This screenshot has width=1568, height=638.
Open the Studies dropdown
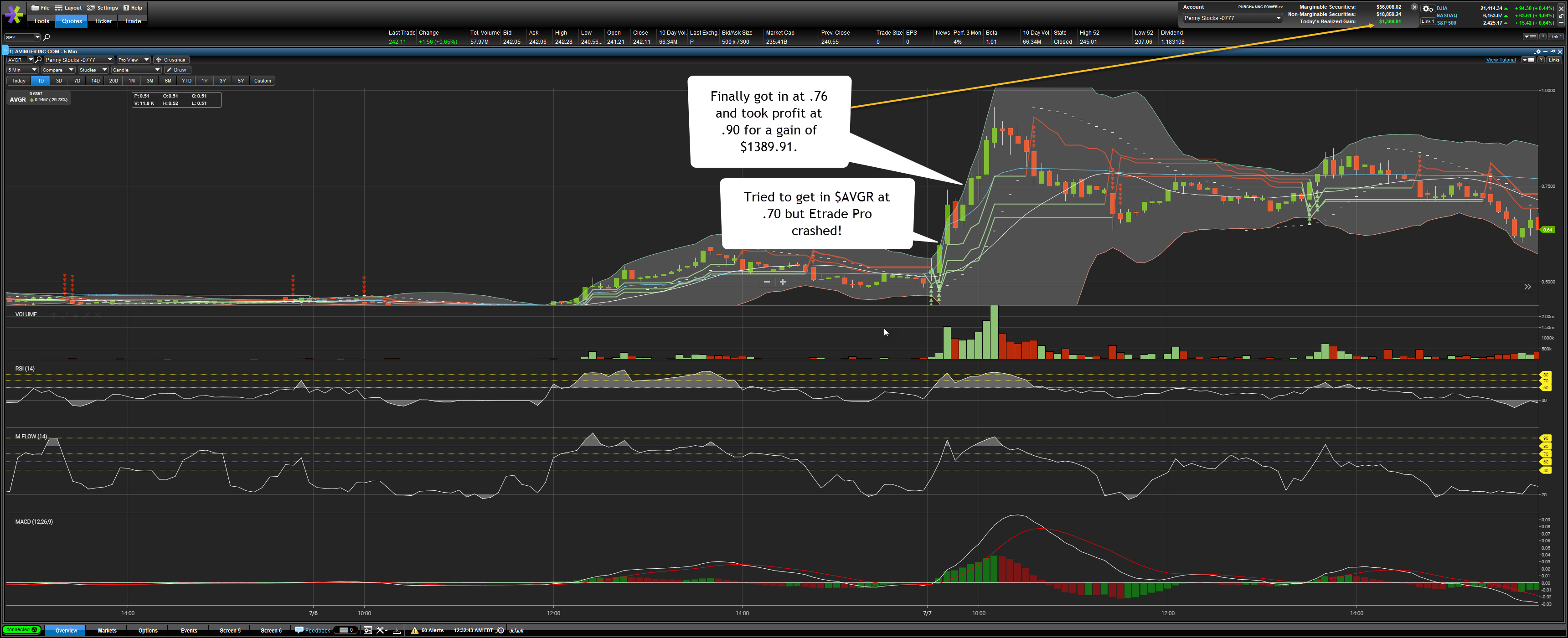[x=93, y=70]
